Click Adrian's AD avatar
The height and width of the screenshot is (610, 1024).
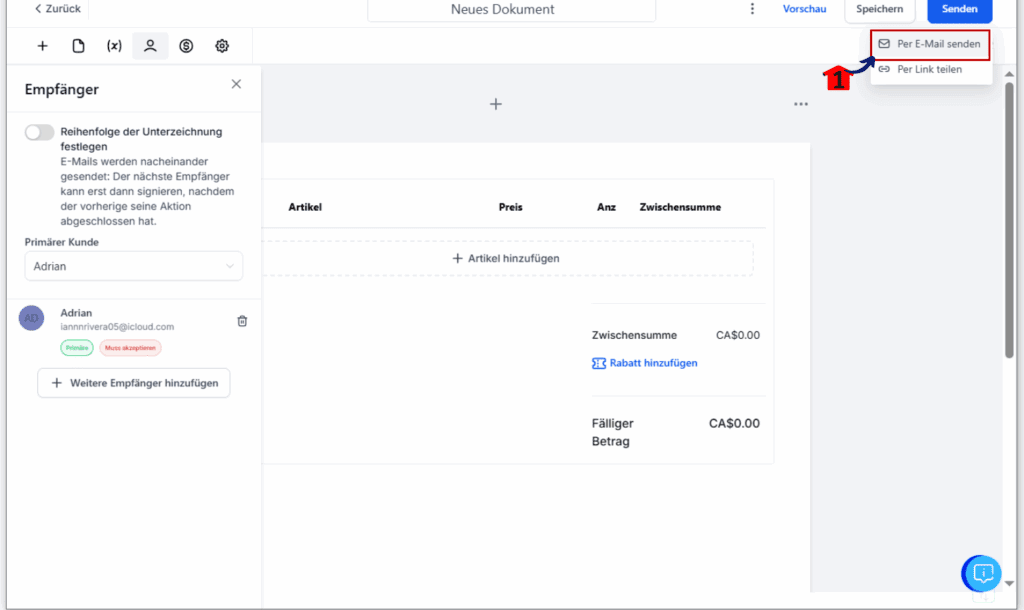31,318
